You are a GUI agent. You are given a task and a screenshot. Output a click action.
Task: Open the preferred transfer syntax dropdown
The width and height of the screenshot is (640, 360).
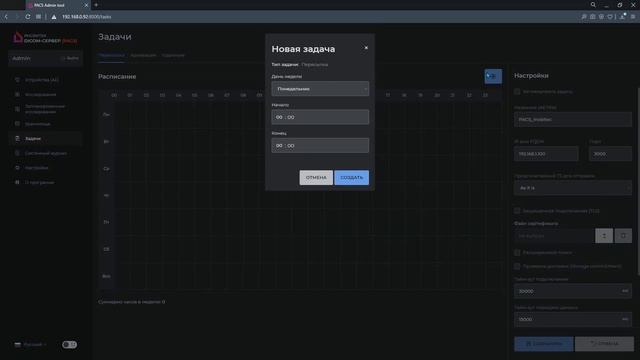573,188
